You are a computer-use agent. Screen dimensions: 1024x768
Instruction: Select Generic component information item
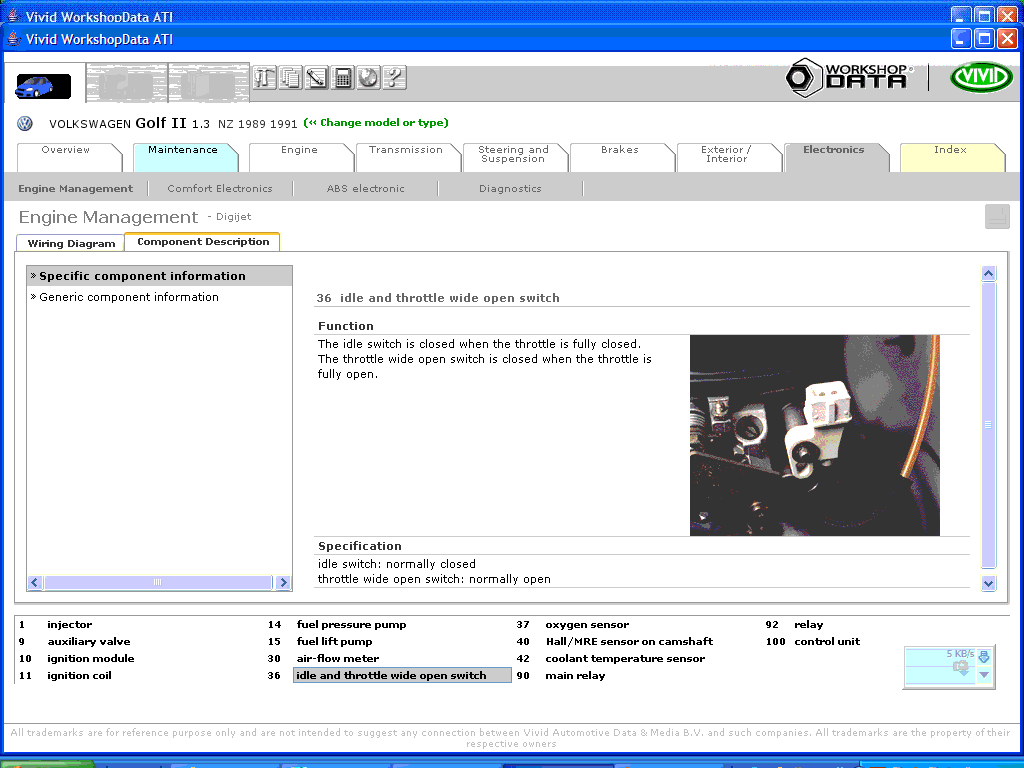pyautogui.click(x=128, y=297)
